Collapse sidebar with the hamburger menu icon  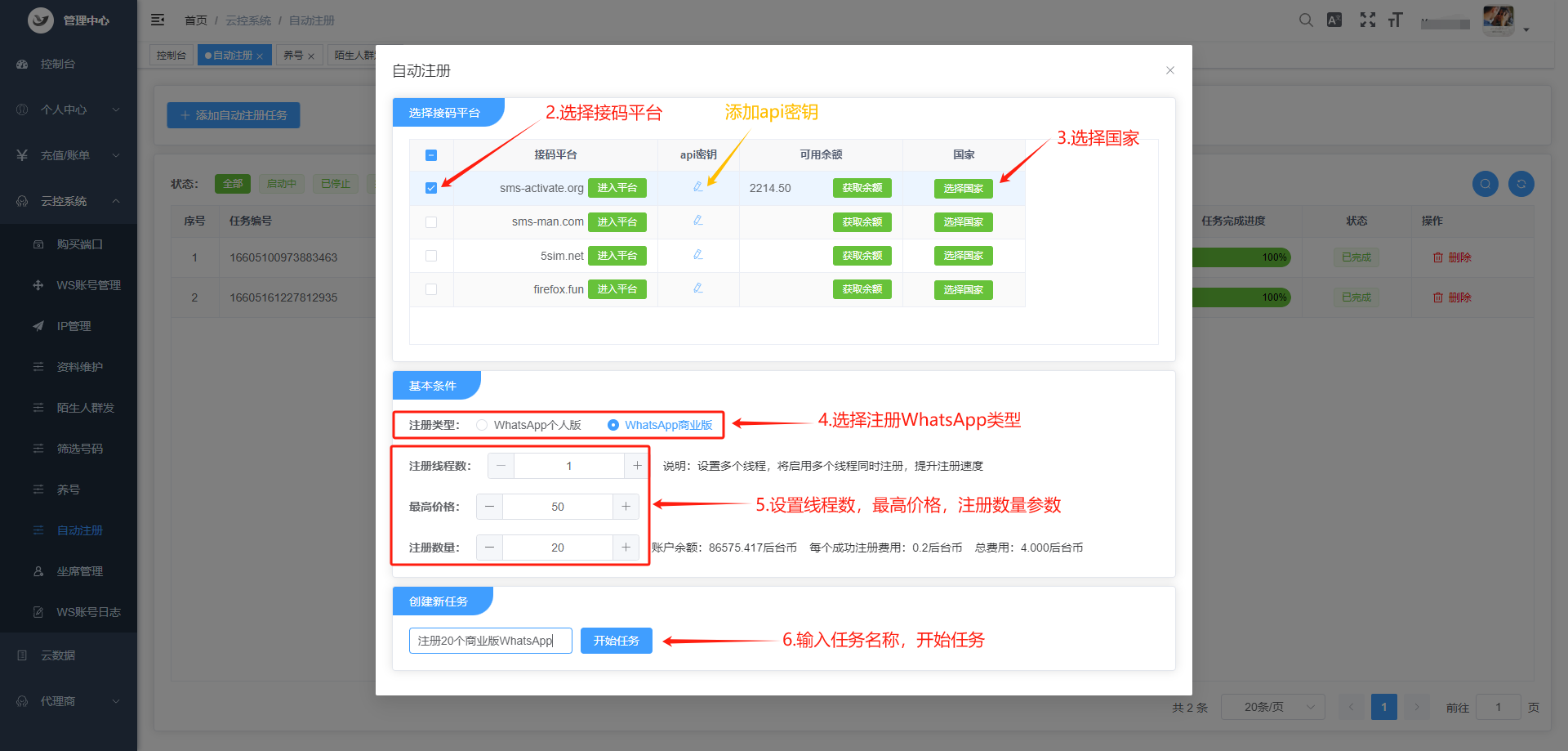[158, 20]
